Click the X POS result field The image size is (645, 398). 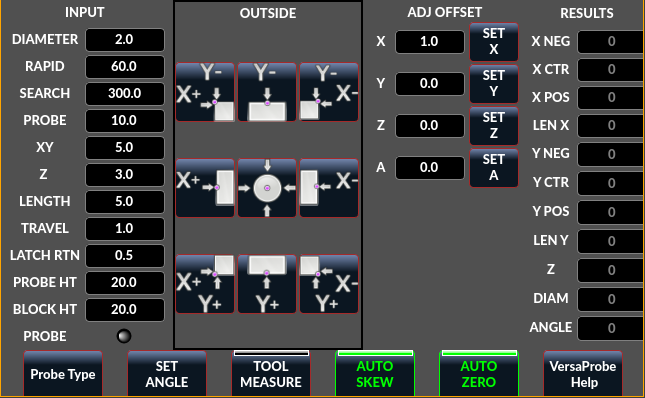(611, 97)
